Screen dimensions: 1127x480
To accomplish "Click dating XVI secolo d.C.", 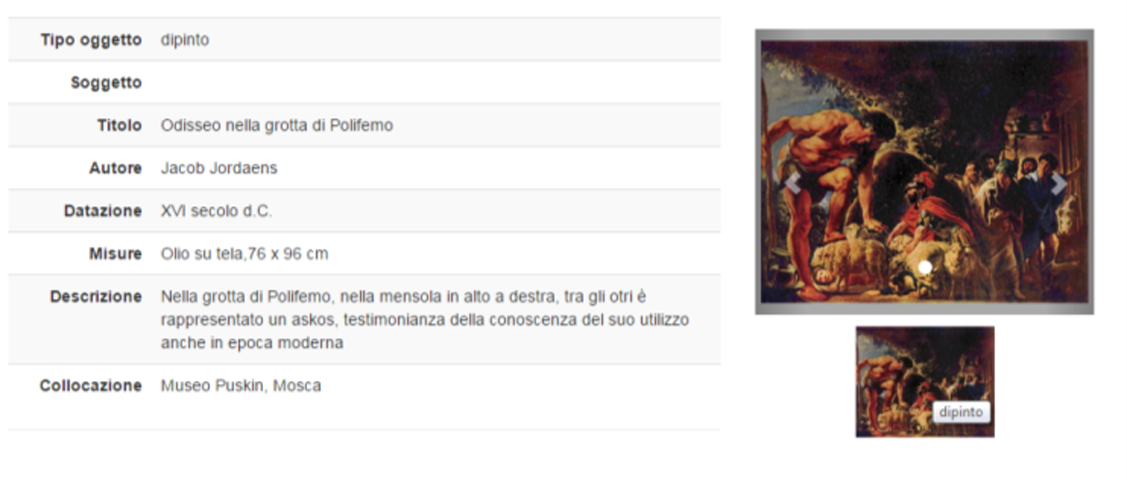I will (x=216, y=211).
